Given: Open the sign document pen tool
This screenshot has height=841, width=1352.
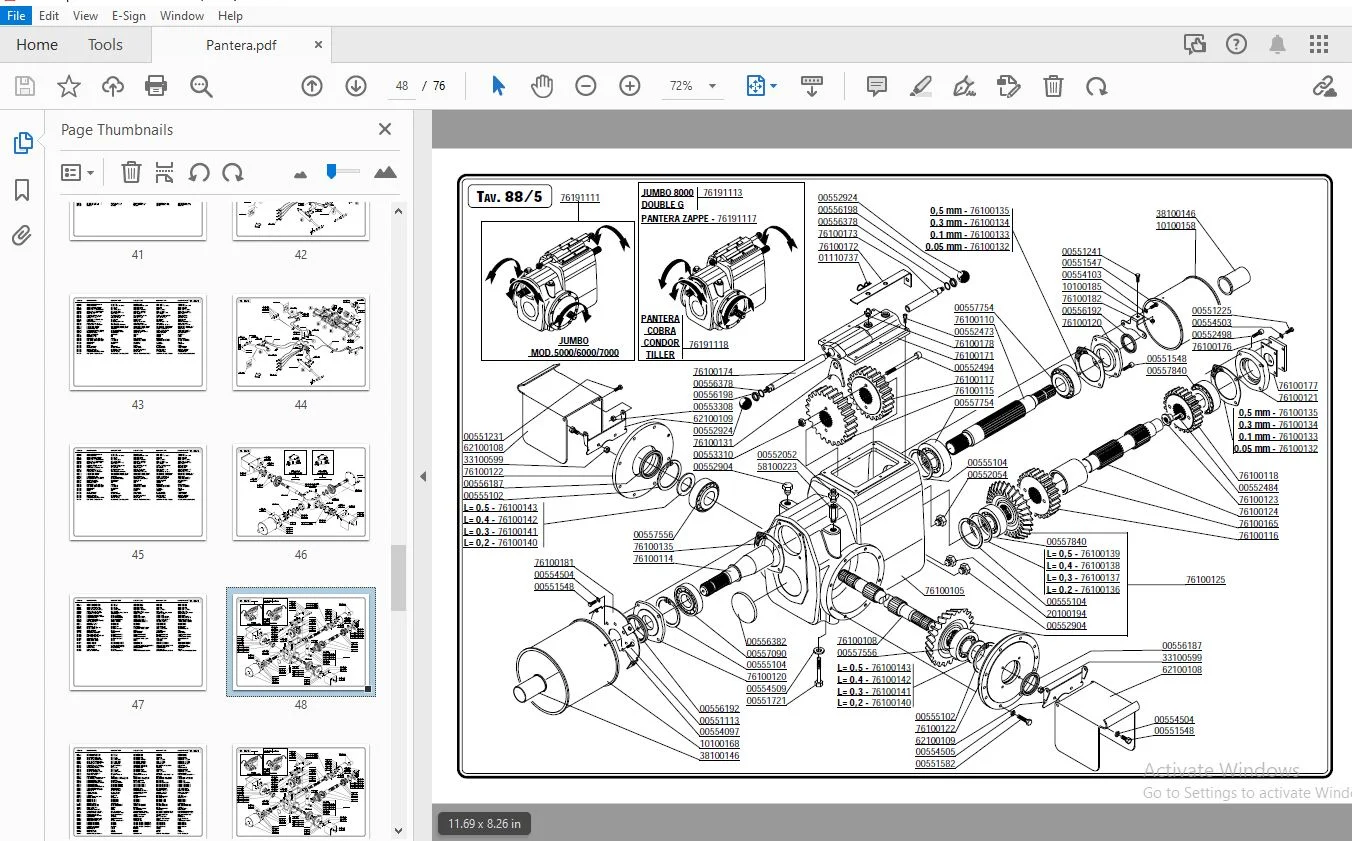Looking at the screenshot, I should [x=965, y=86].
